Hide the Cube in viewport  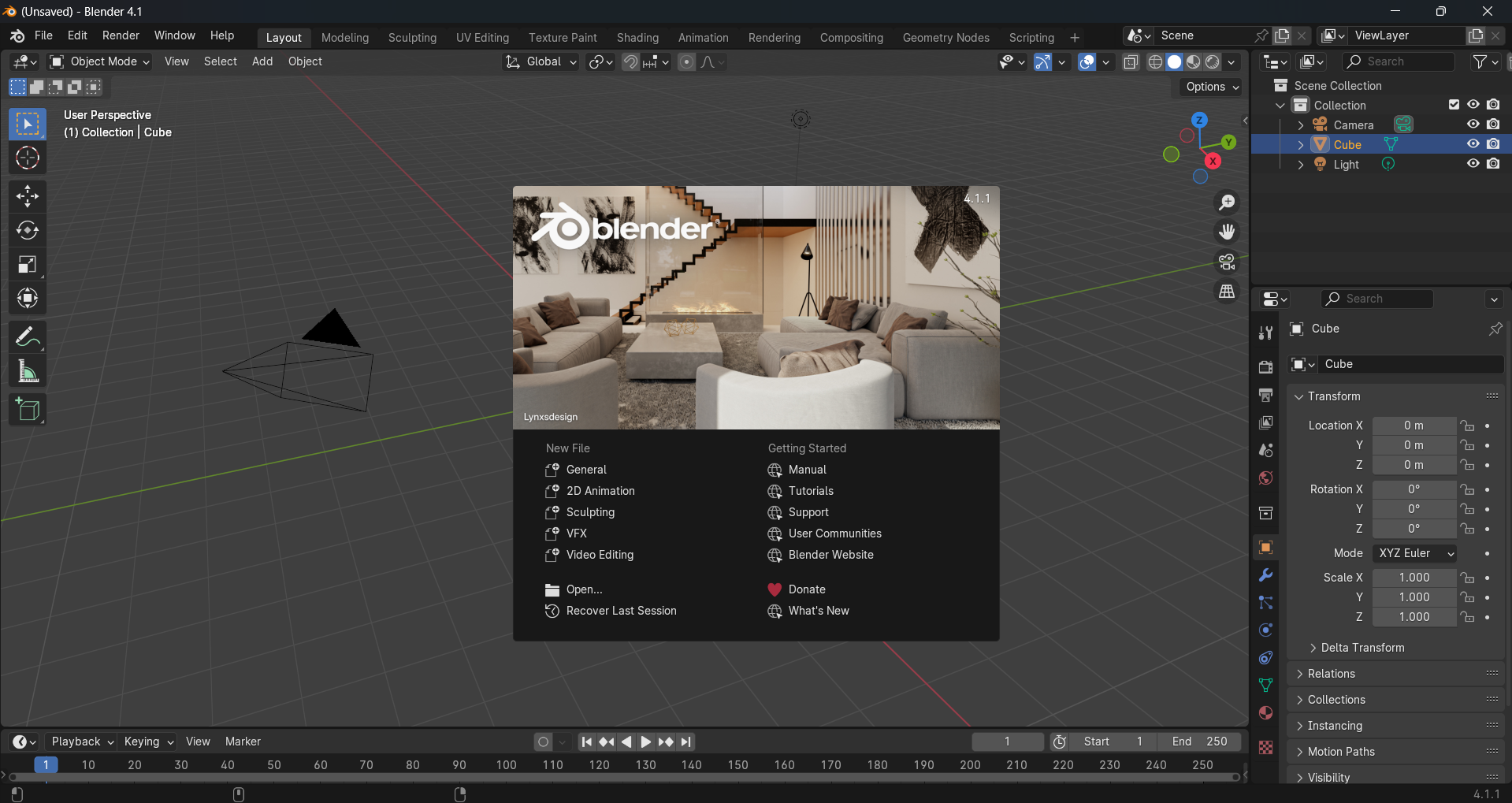click(x=1473, y=144)
